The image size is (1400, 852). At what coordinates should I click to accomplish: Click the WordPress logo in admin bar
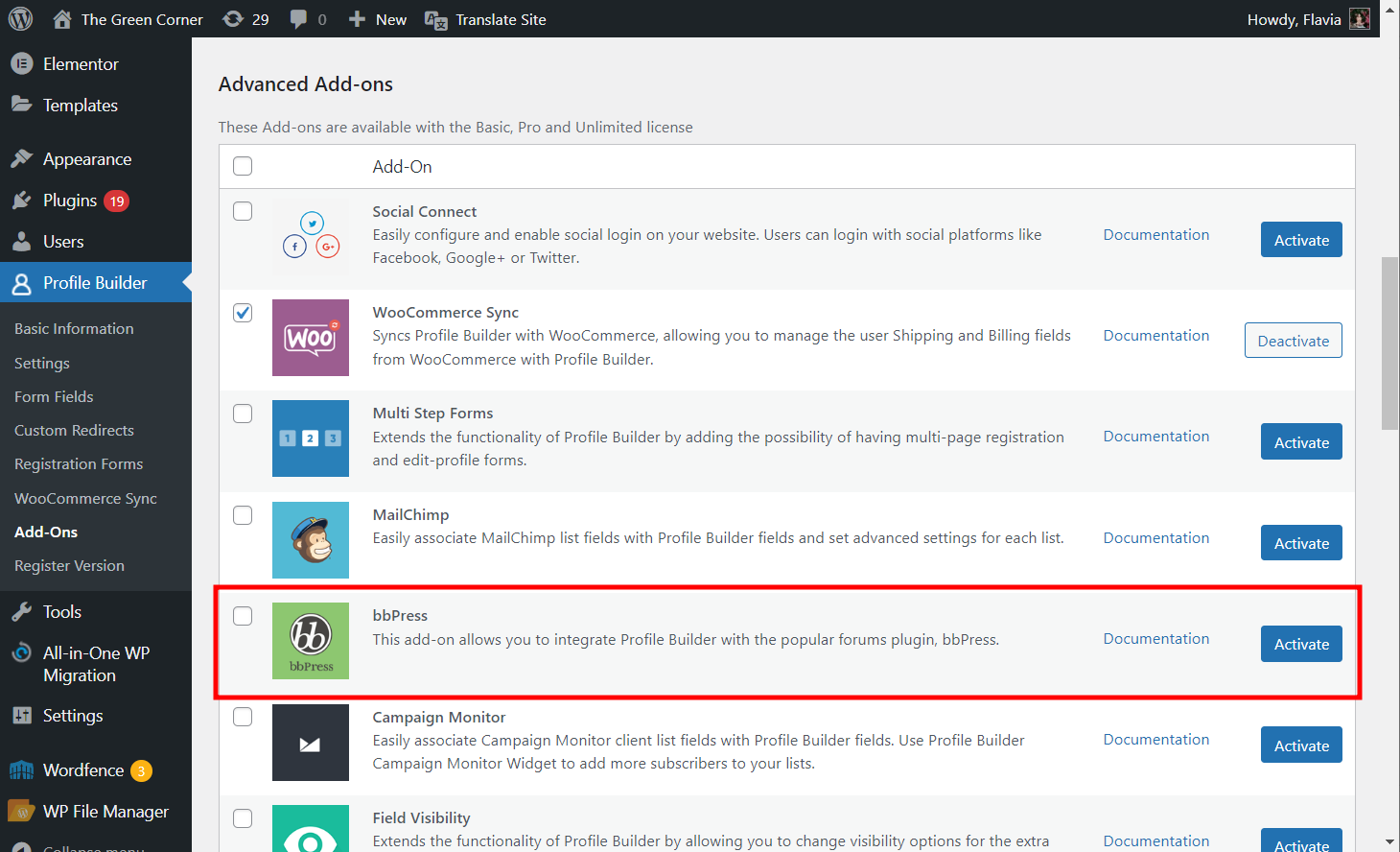[20, 19]
